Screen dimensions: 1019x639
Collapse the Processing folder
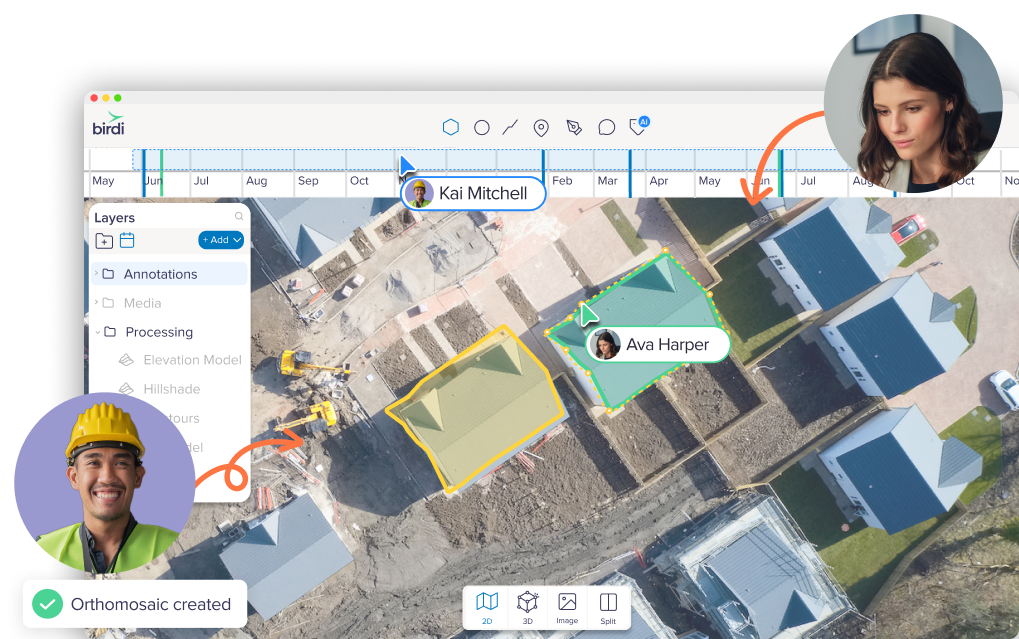(x=96, y=331)
